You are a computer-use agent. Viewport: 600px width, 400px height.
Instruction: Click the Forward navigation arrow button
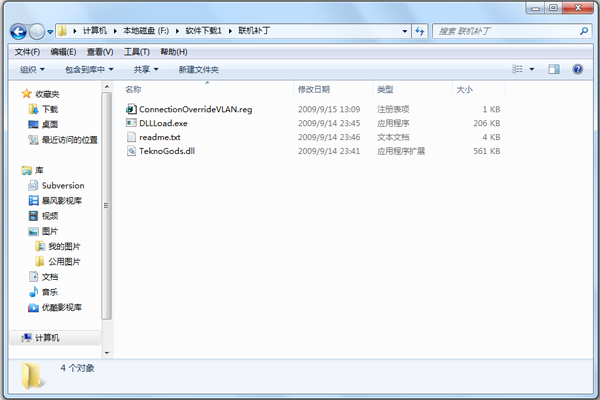[37, 31]
